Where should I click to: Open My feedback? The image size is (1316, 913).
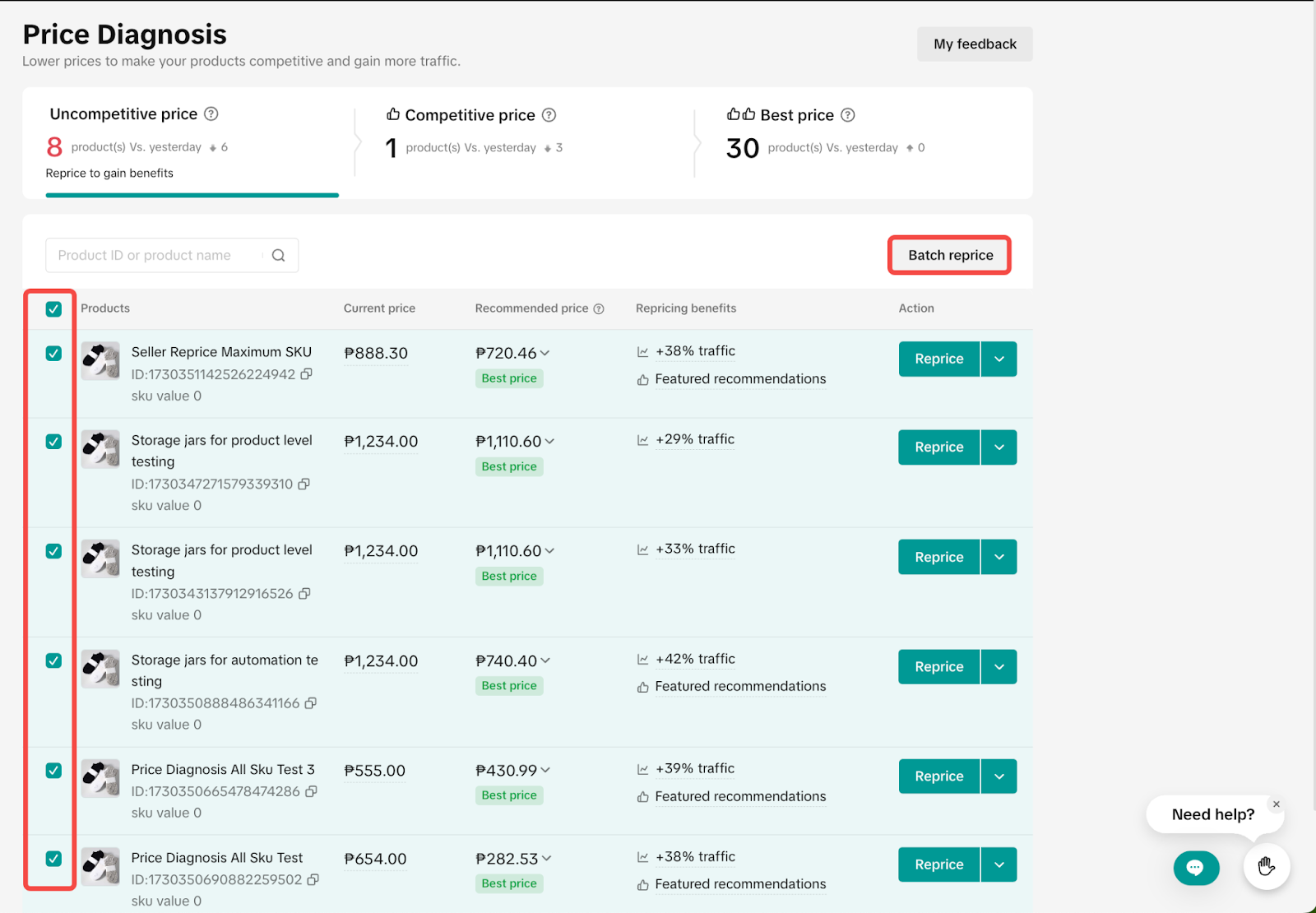tap(974, 44)
